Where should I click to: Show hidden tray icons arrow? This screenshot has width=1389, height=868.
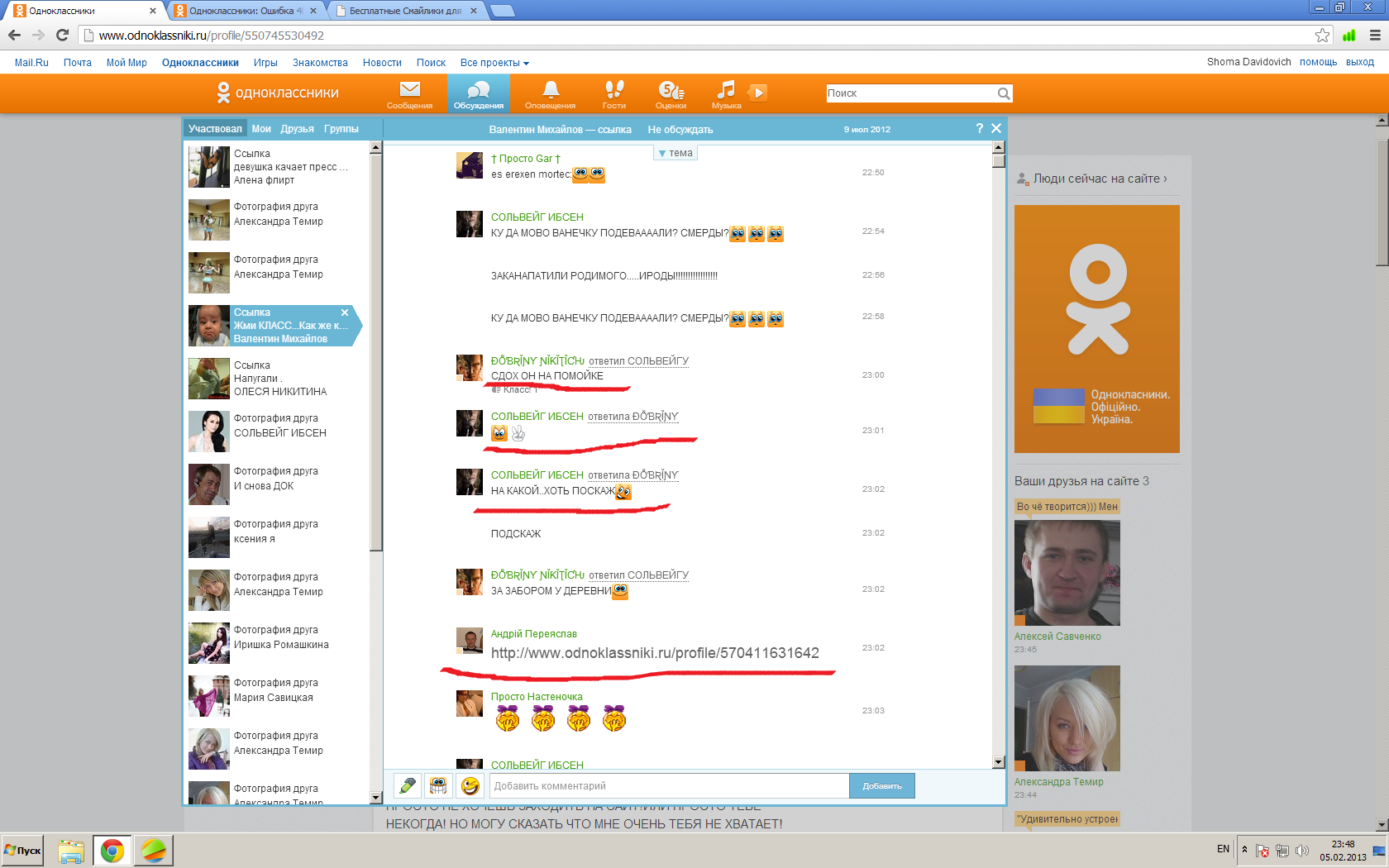(1244, 850)
